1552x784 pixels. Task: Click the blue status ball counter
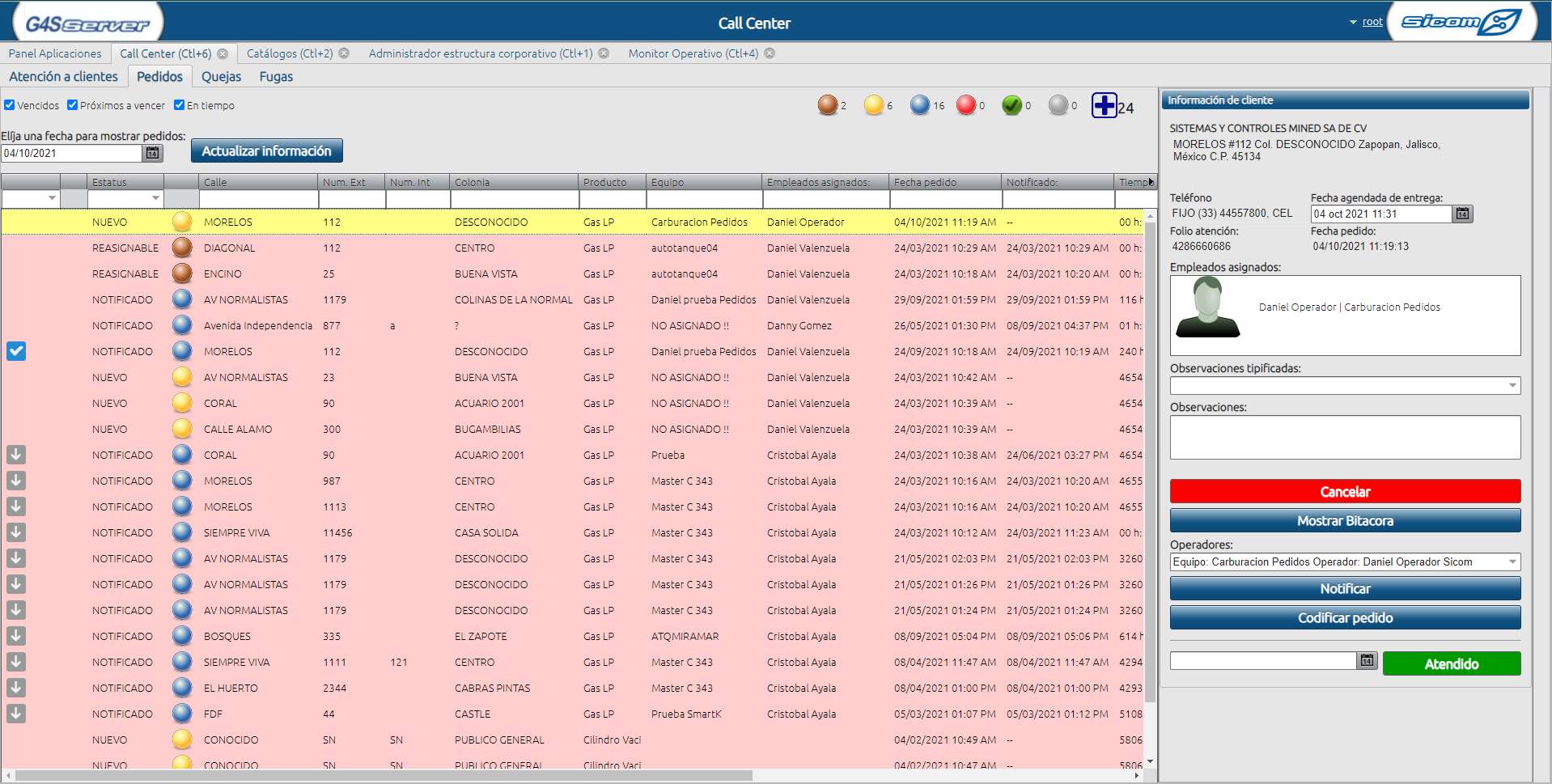pyautogui.click(x=920, y=105)
